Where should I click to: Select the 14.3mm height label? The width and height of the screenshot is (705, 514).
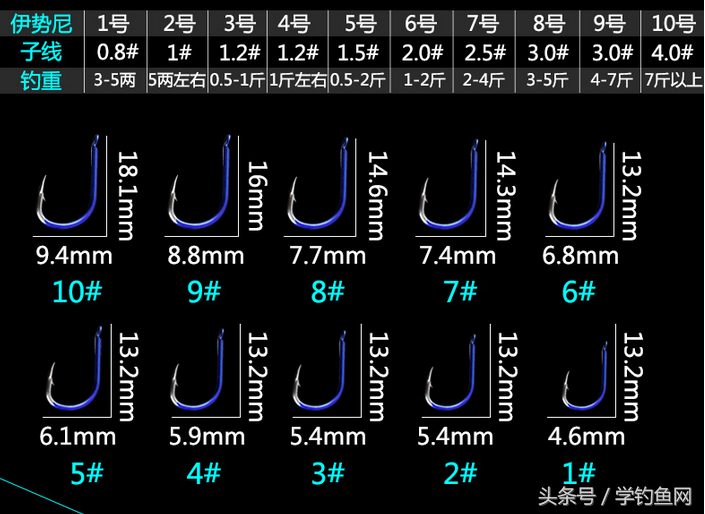(505, 196)
